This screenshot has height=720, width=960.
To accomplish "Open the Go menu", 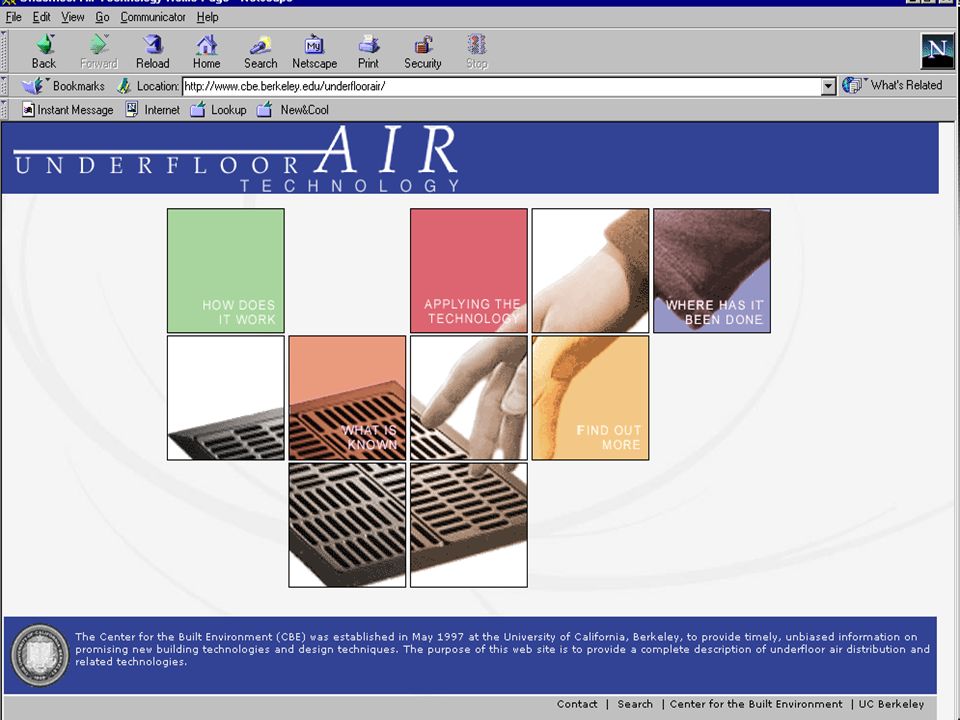I will pyautogui.click(x=102, y=17).
